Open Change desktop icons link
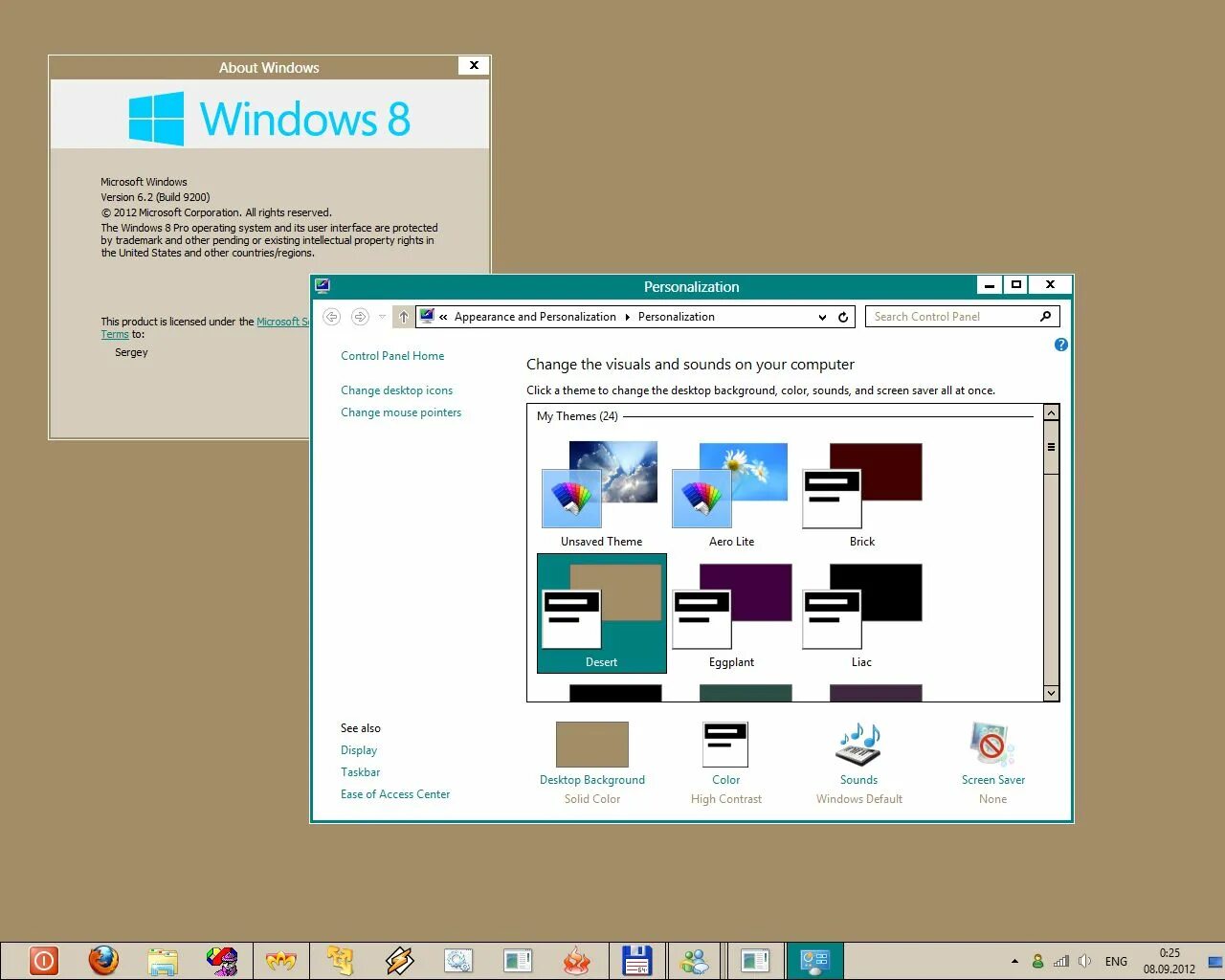The height and width of the screenshot is (980, 1225). coord(396,390)
